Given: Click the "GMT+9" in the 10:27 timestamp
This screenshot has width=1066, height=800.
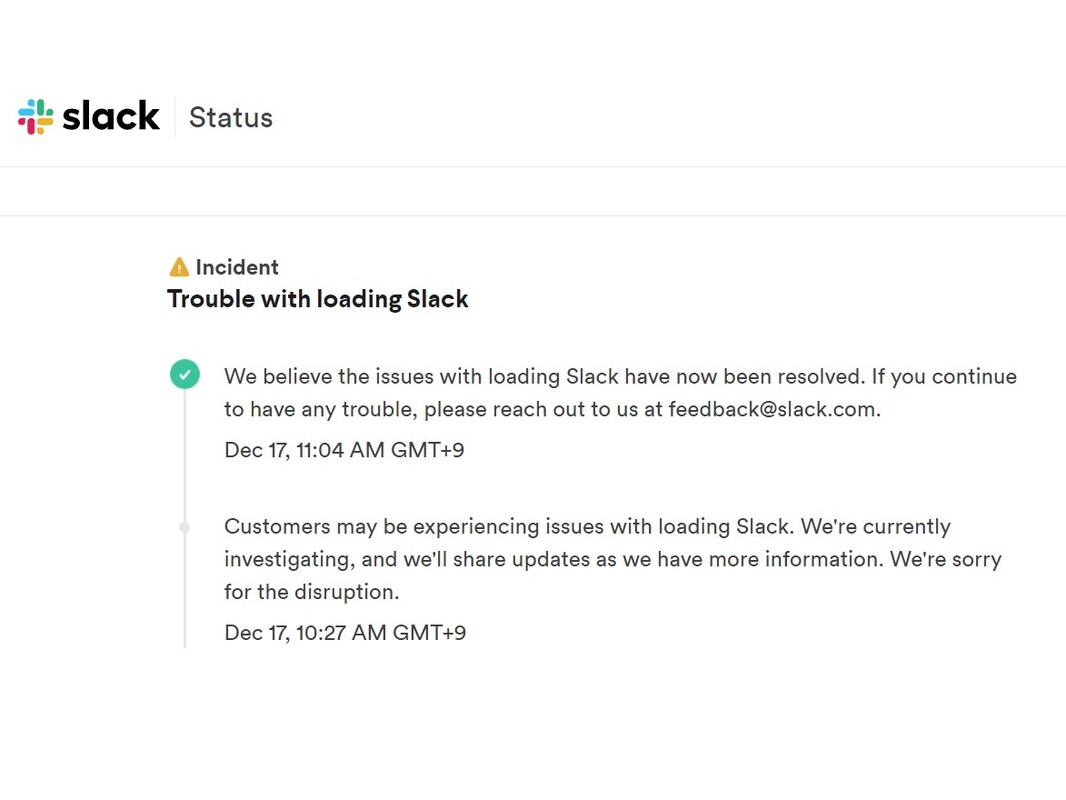Looking at the screenshot, I should [x=428, y=632].
